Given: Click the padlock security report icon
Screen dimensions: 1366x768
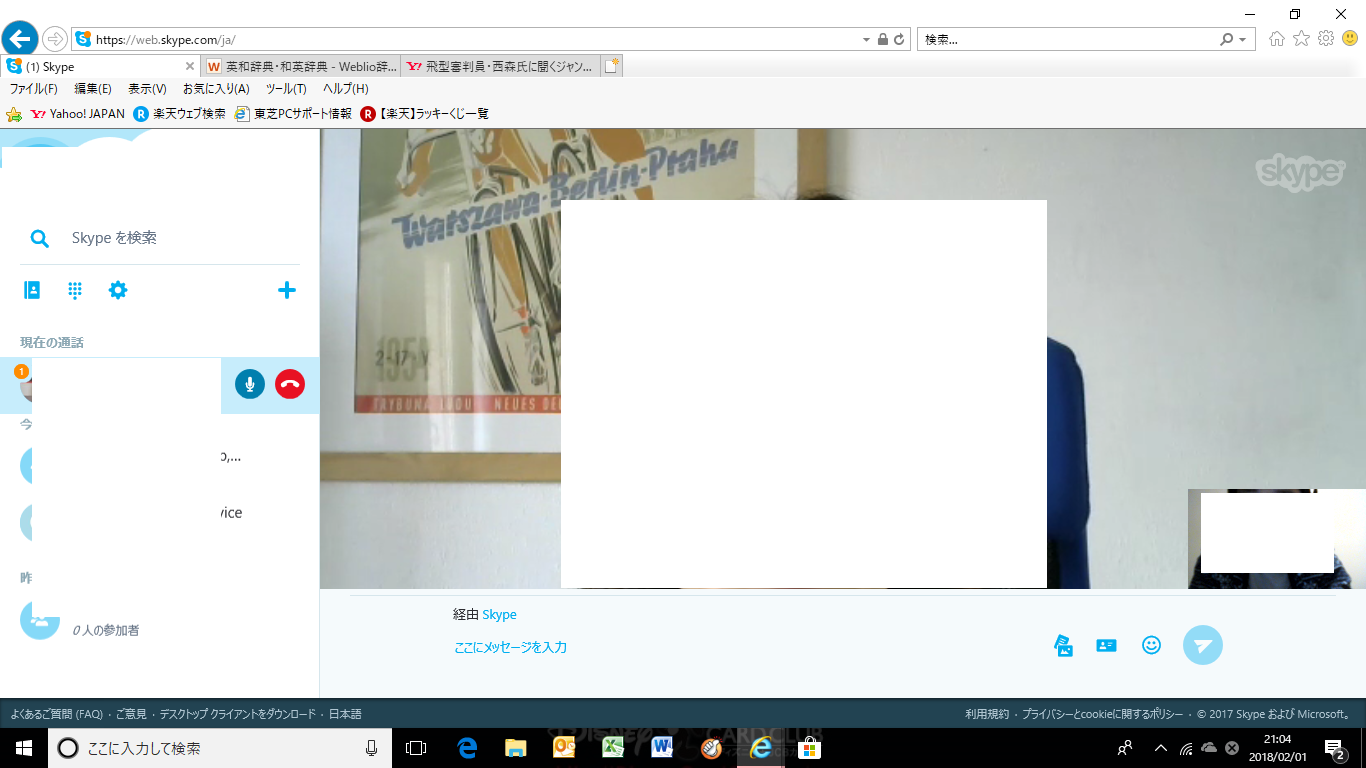Looking at the screenshot, I should 882,40.
